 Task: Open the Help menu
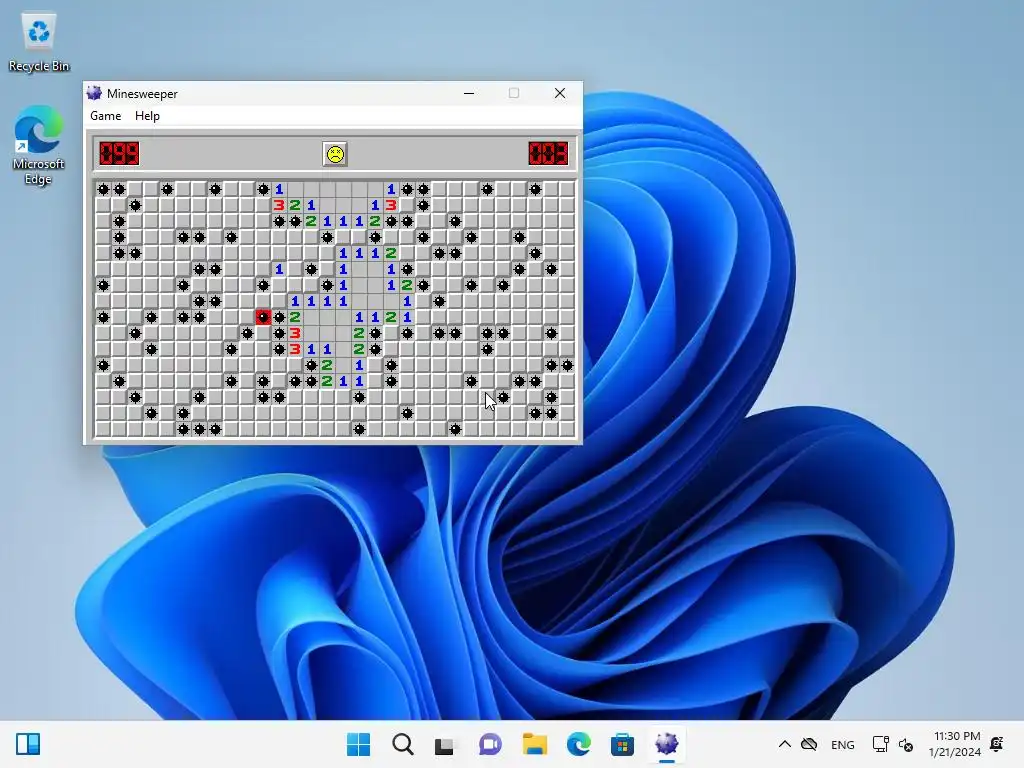click(148, 116)
